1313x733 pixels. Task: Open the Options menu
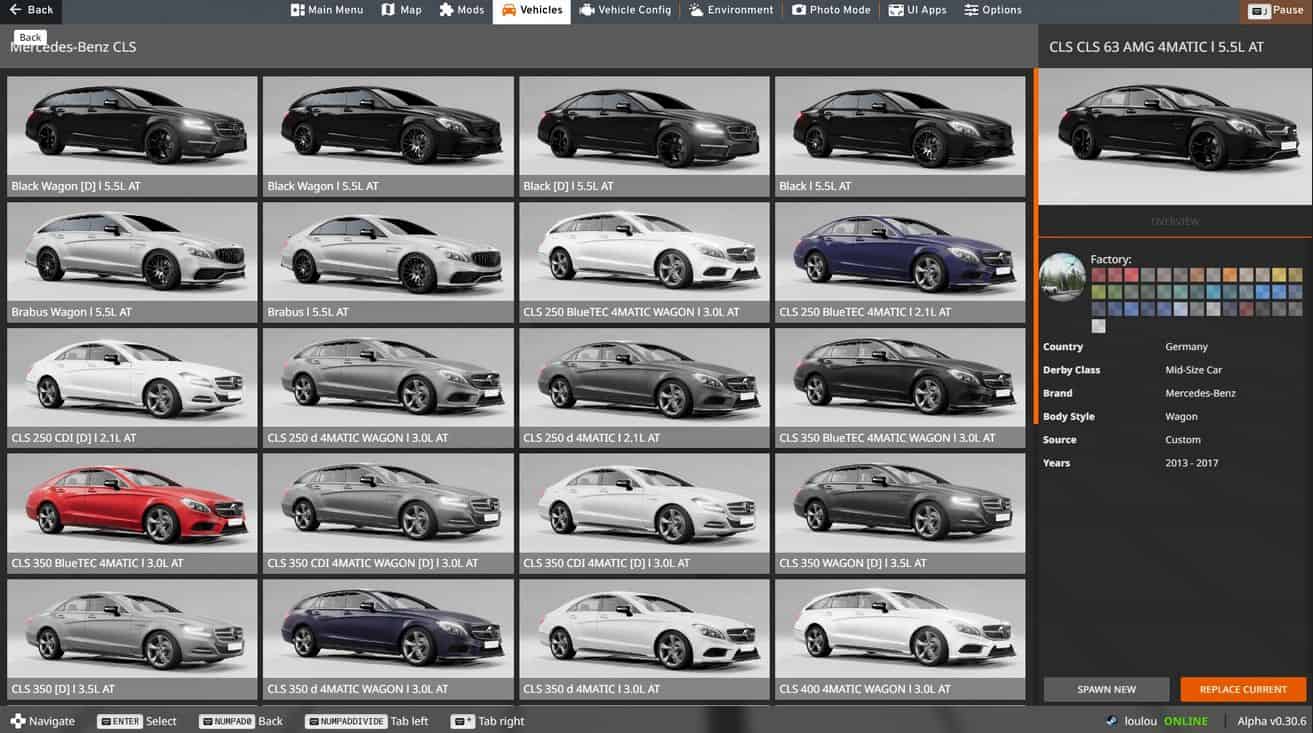pos(993,10)
